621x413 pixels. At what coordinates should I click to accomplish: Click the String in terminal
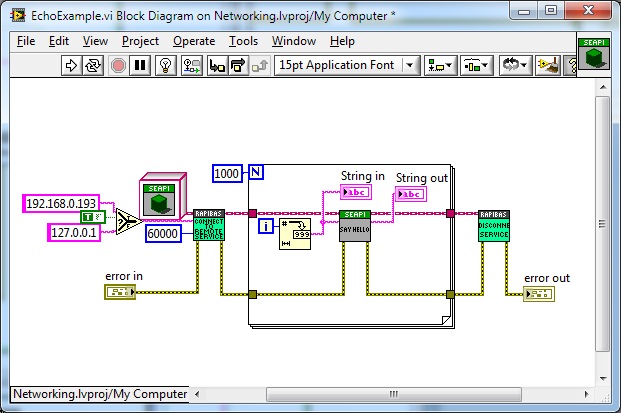tap(356, 192)
